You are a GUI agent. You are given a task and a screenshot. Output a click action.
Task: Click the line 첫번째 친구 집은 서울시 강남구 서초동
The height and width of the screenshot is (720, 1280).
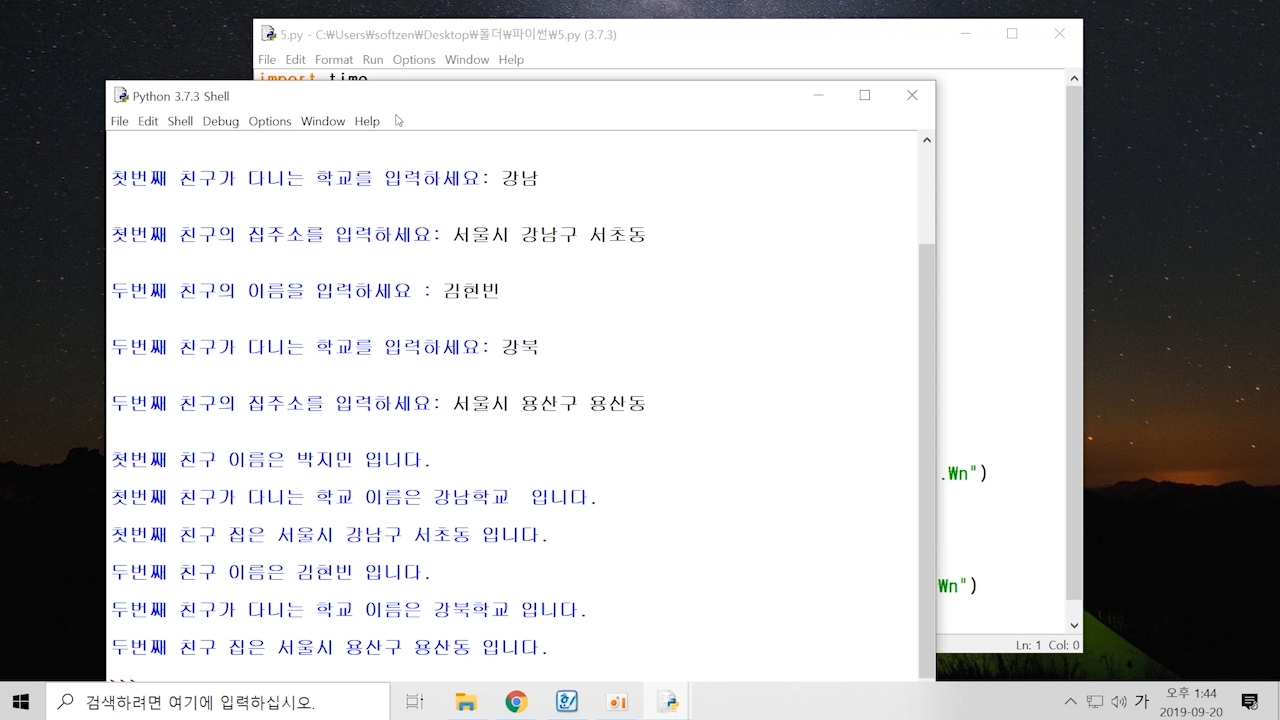(330, 535)
